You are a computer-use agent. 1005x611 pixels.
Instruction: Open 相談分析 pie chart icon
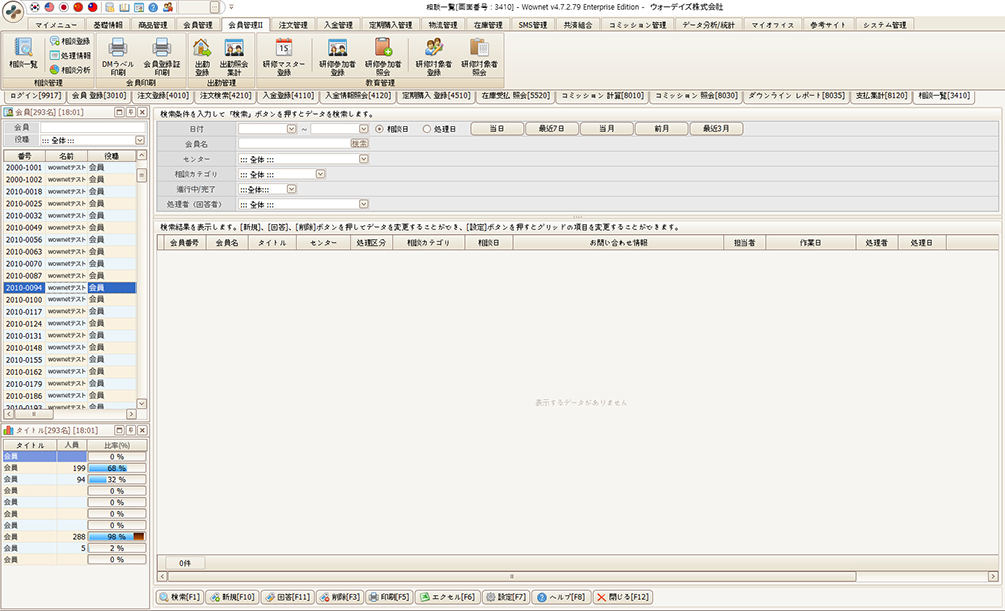coord(71,69)
